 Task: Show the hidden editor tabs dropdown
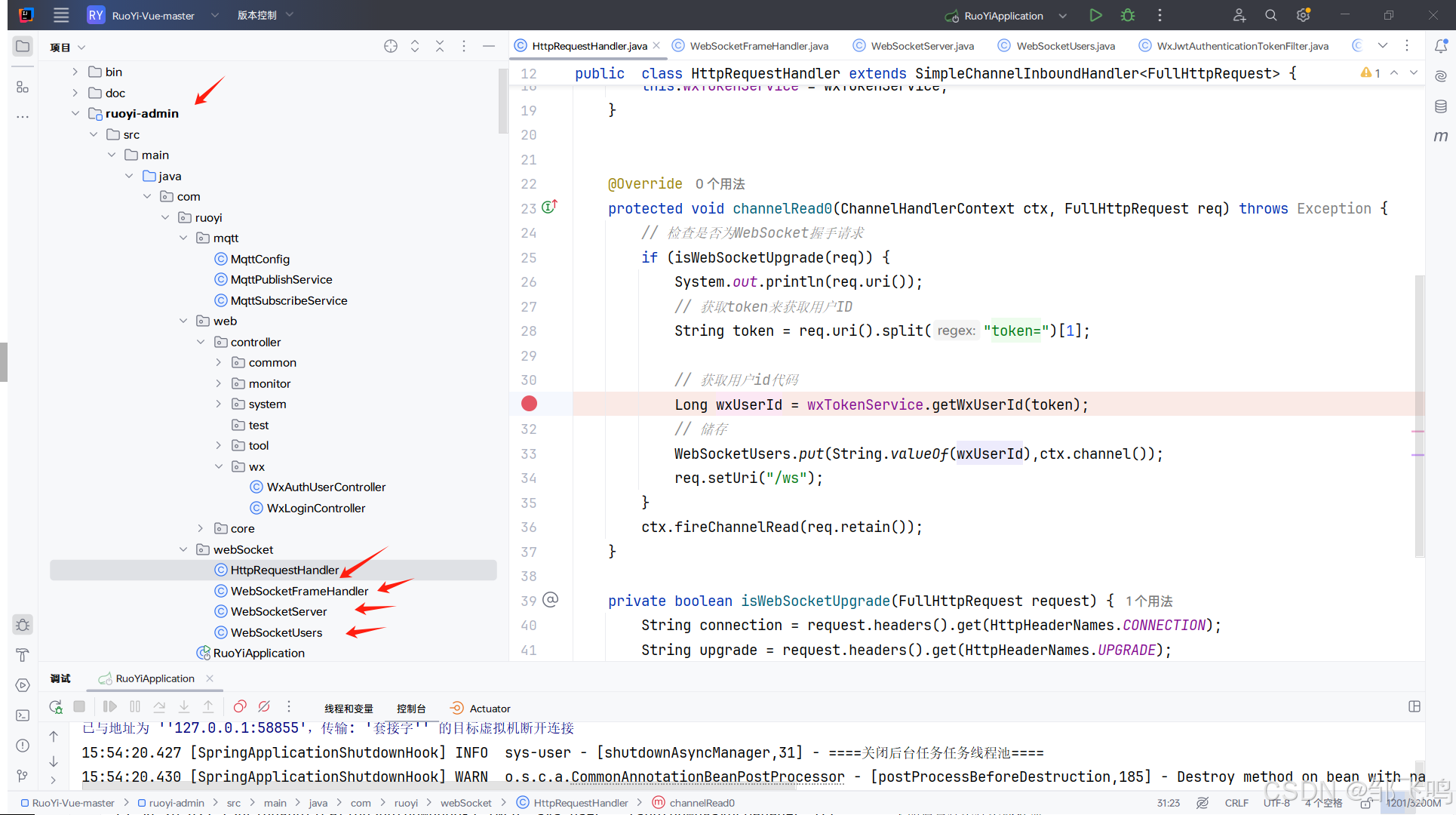point(1383,45)
